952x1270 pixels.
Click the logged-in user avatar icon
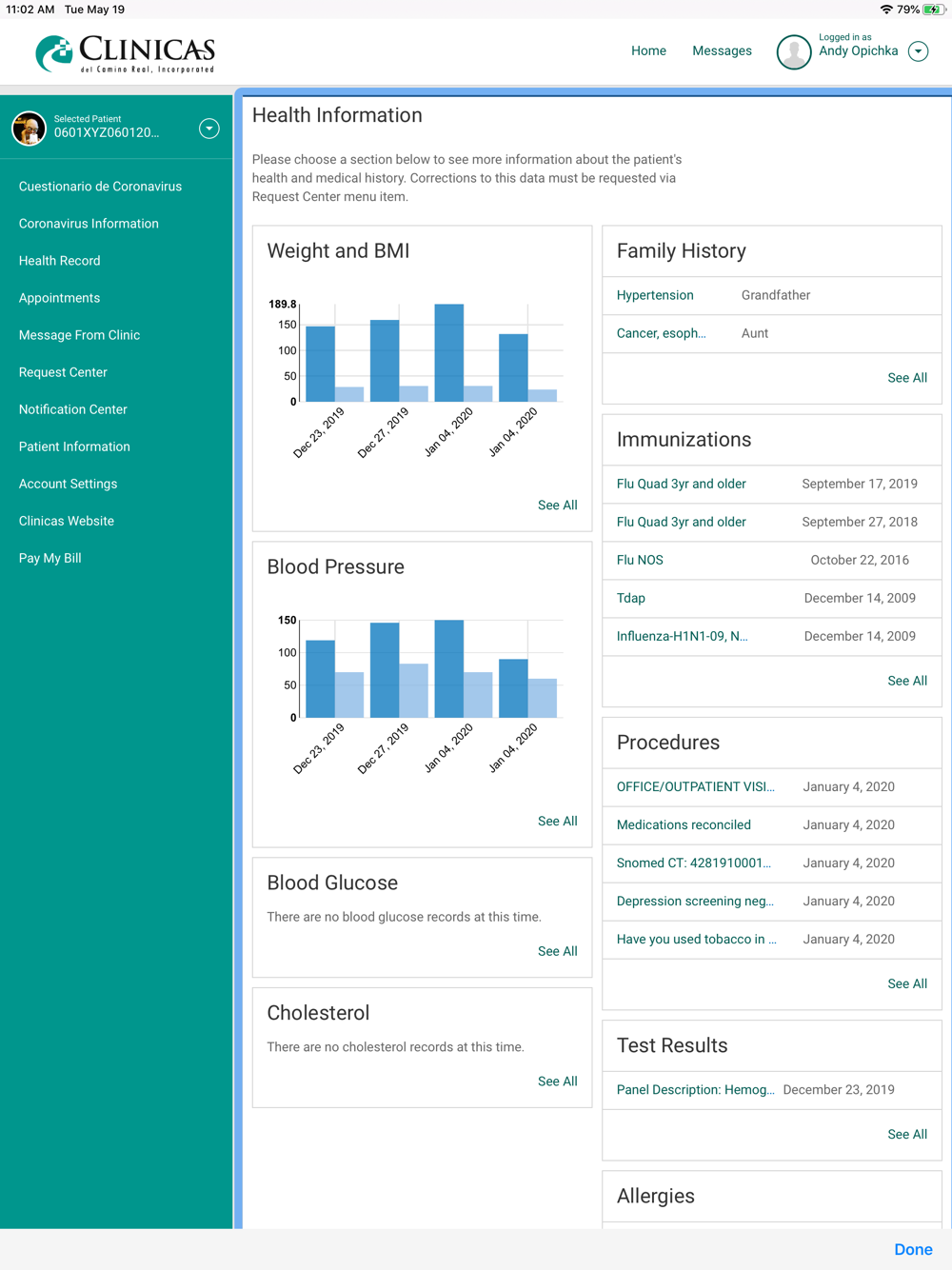[x=794, y=51]
